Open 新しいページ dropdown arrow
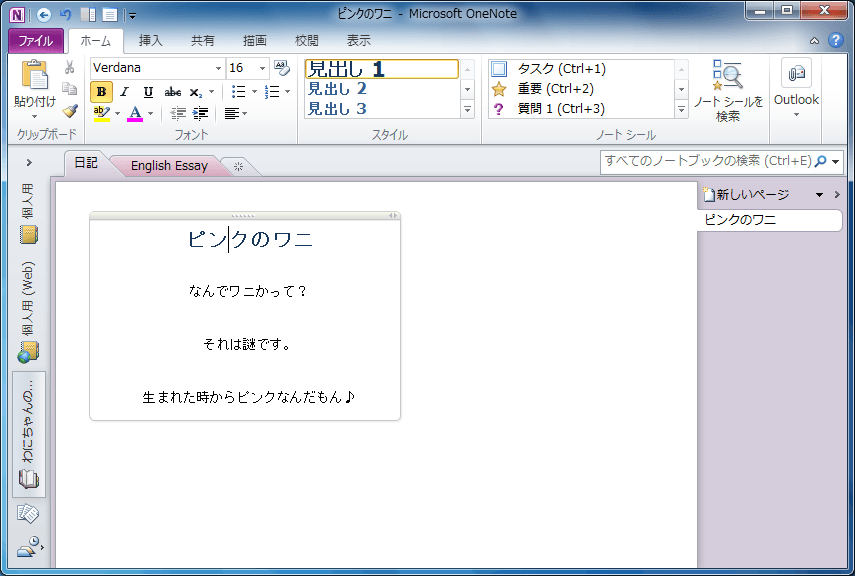This screenshot has width=855, height=576. (819, 195)
